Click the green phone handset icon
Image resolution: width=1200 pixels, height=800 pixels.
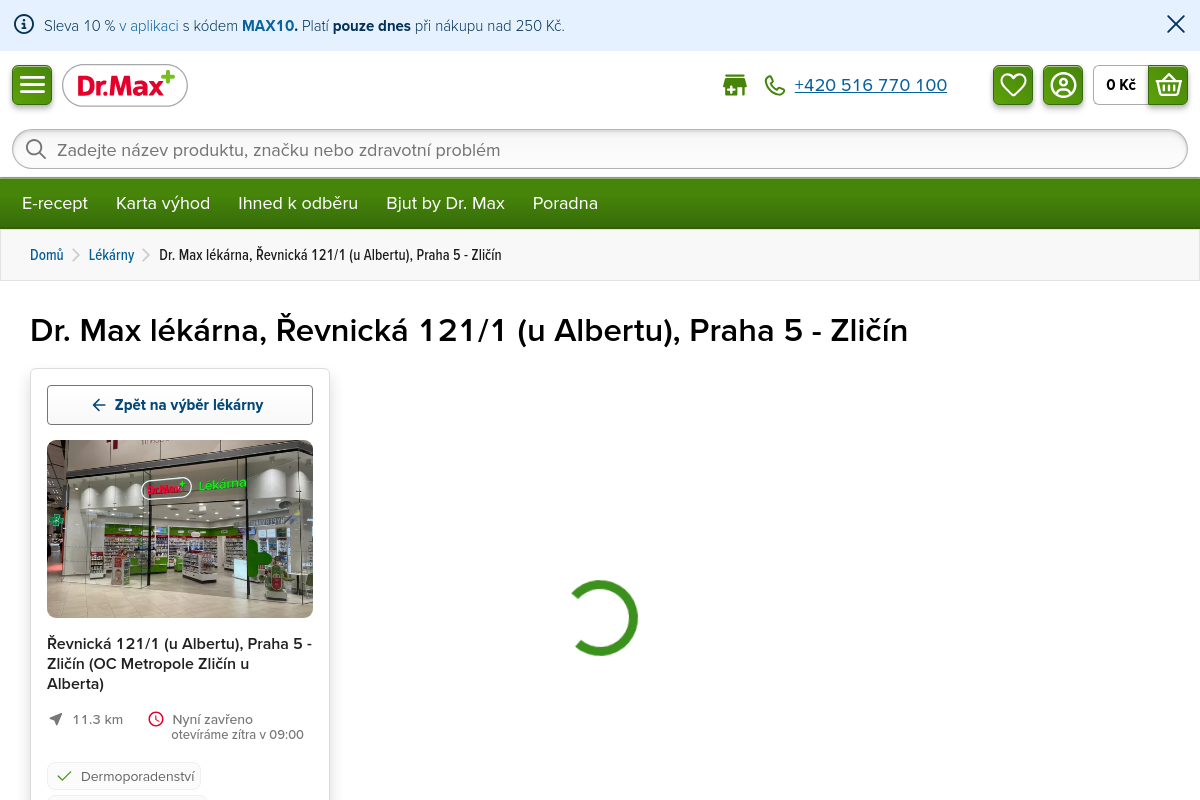click(775, 86)
